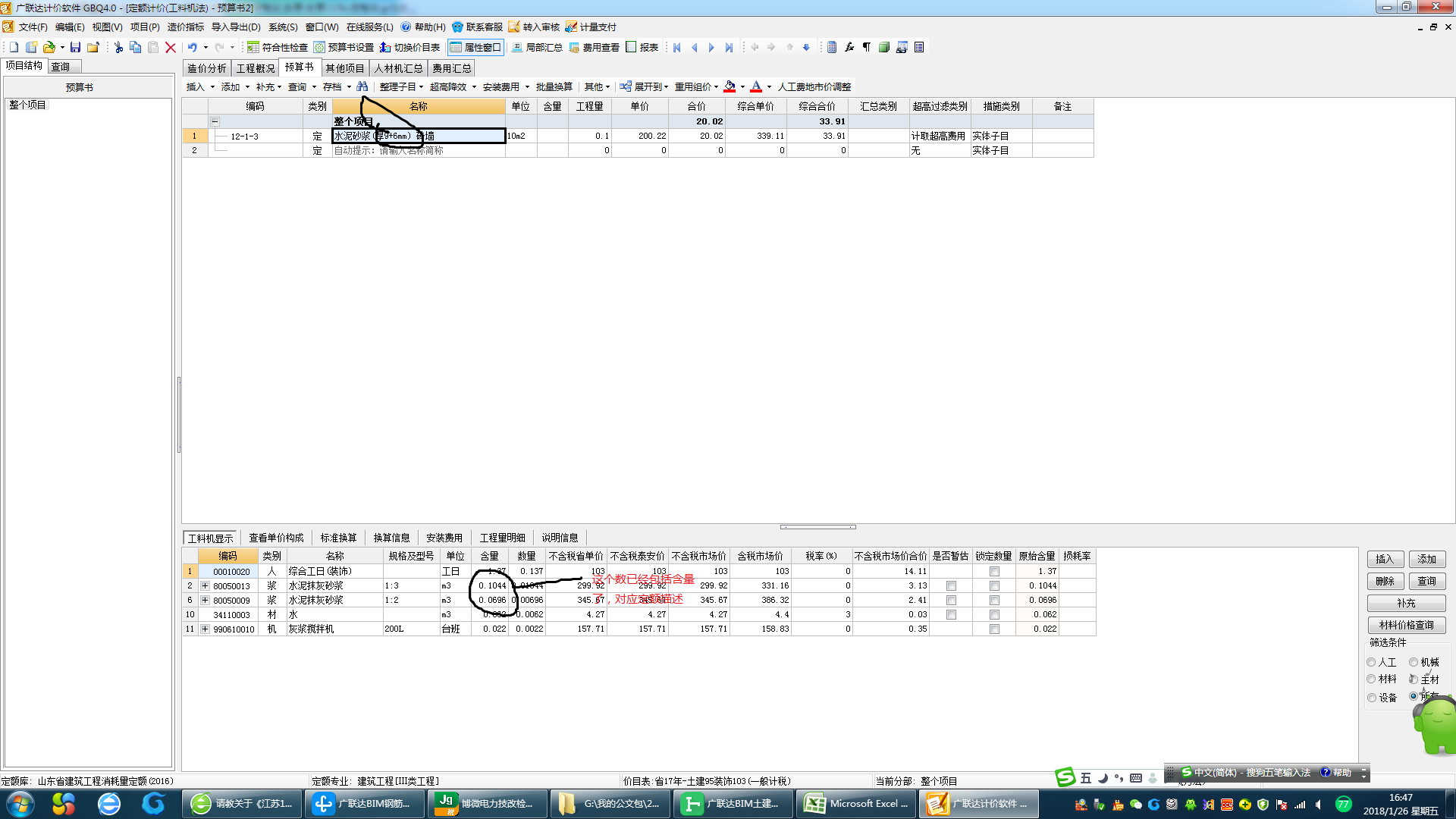Select the 机械 radio button
The width and height of the screenshot is (1456, 819).
[x=1414, y=662]
